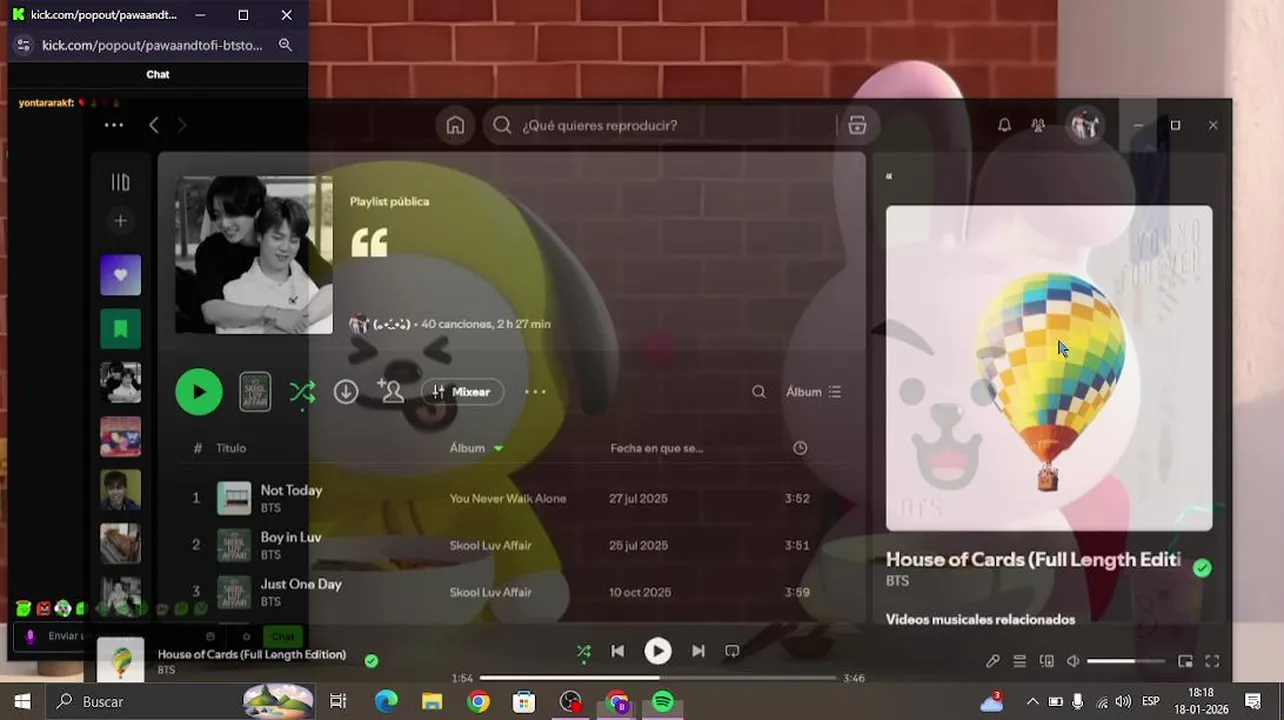Toggle shuffle in the playback bar
The image size is (1284, 720).
pos(583,651)
